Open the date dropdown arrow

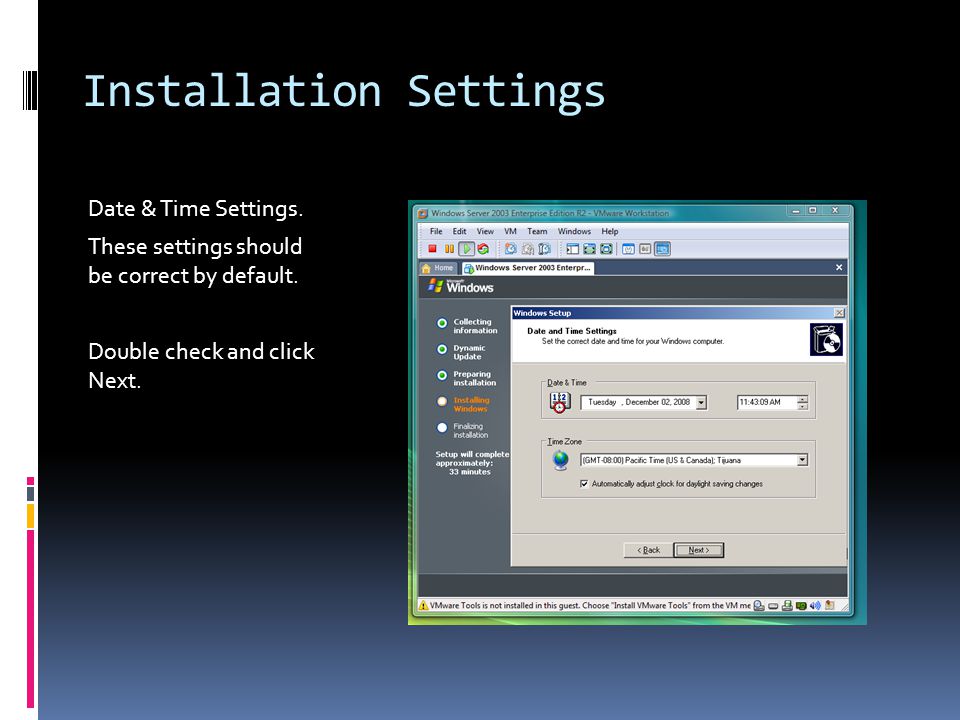[x=702, y=402]
